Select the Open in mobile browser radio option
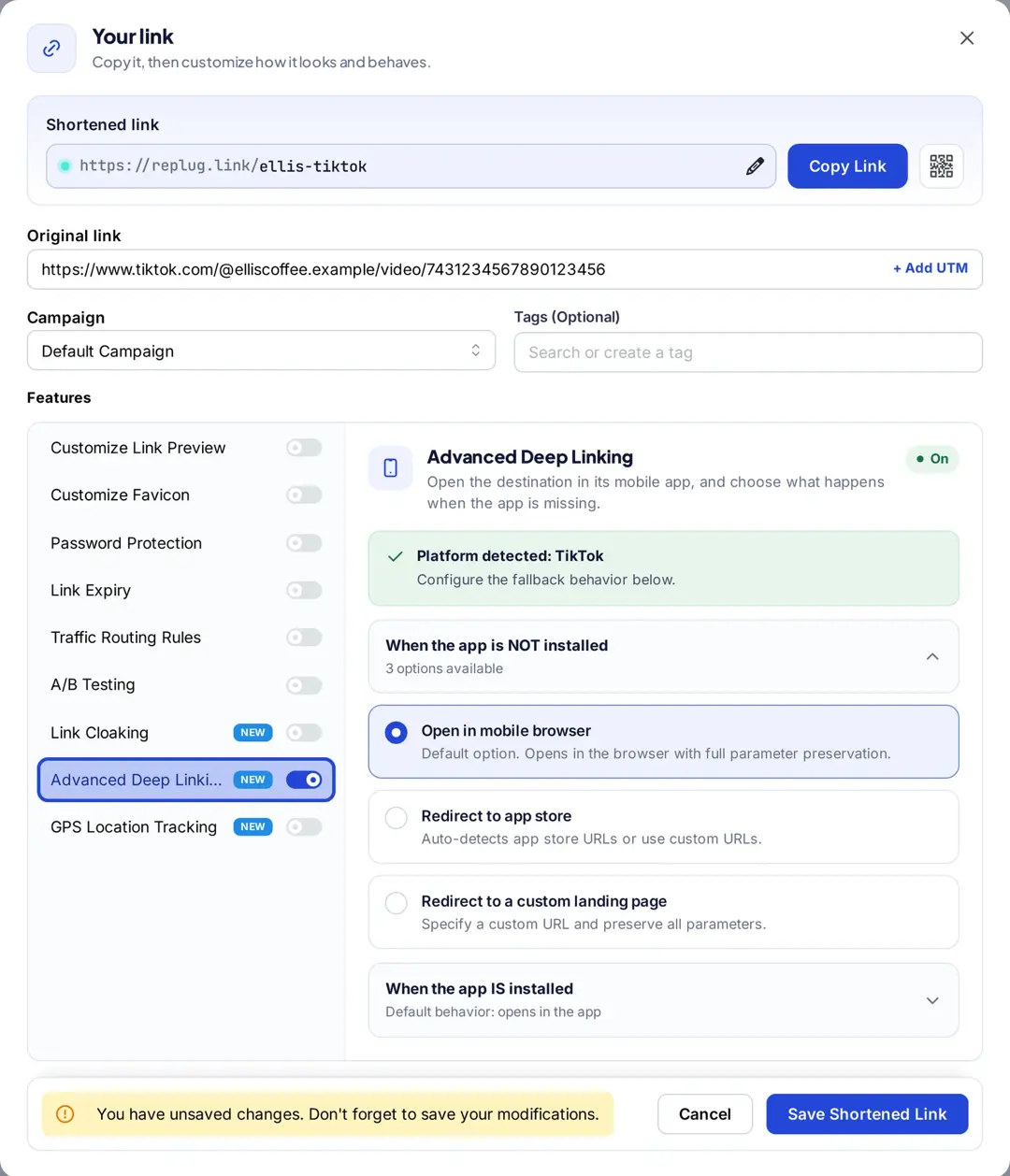Screen dimensions: 1010x1176 pos(397,732)
